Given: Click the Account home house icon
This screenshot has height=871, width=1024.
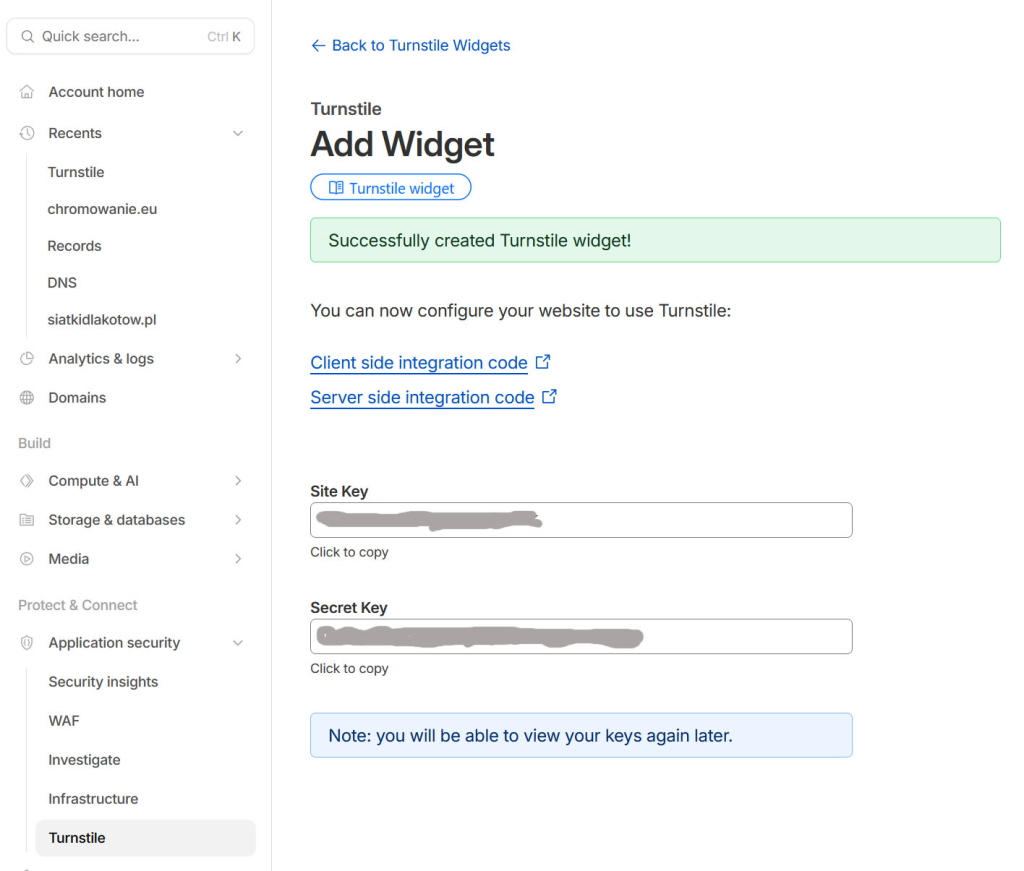Looking at the screenshot, I should [x=27, y=92].
